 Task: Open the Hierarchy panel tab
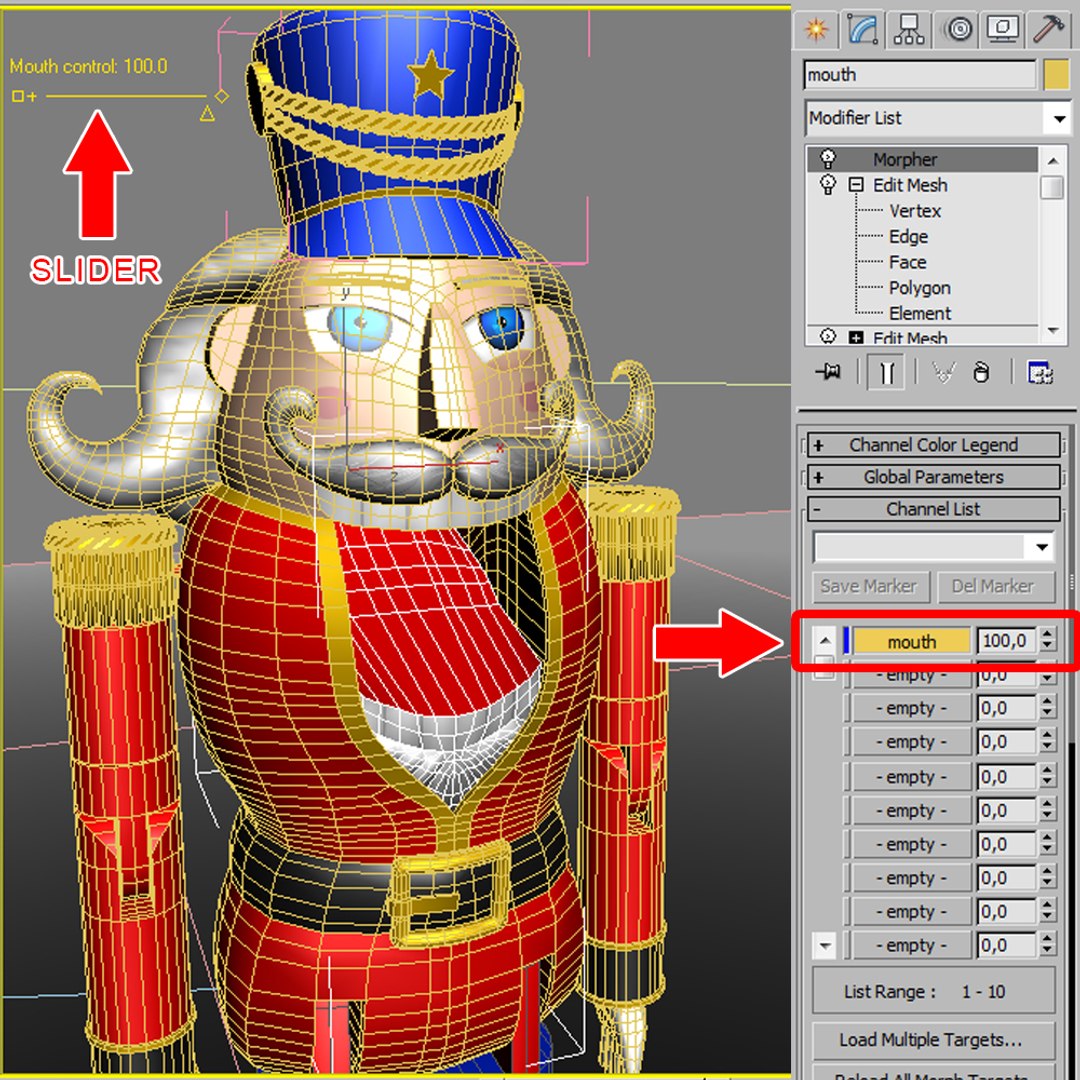[909, 29]
